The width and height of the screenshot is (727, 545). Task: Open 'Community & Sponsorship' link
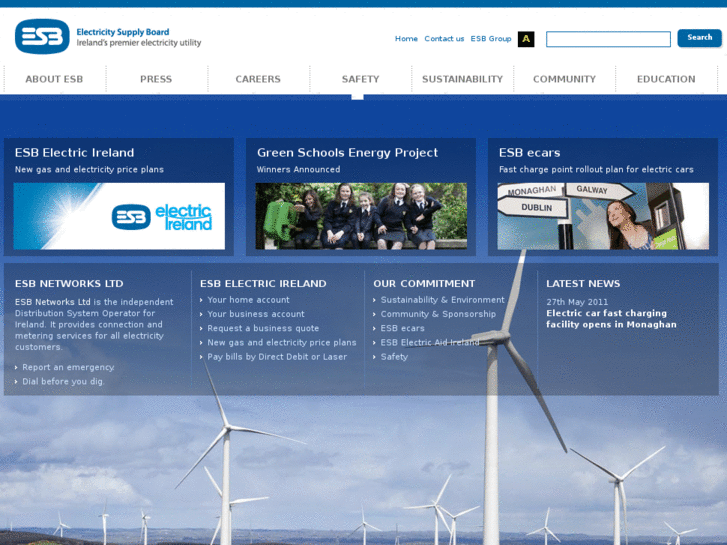[x=438, y=314]
